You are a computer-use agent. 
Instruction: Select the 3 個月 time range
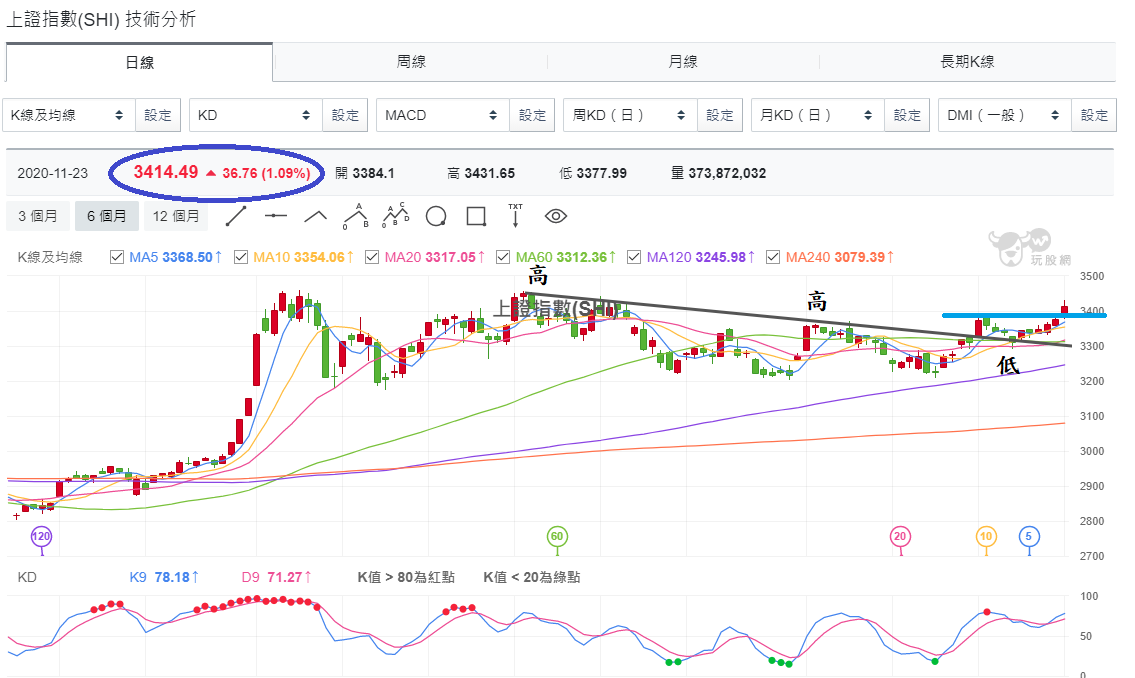(38, 216)
